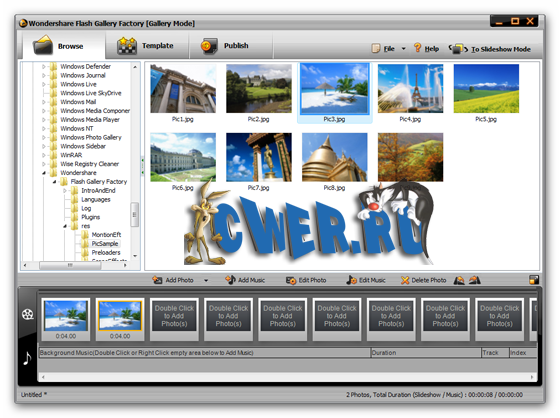Expand the Windows Defender folder
The height and width of the screenshot is (418, 560).
pyautogui.click(x=44, y=66)
